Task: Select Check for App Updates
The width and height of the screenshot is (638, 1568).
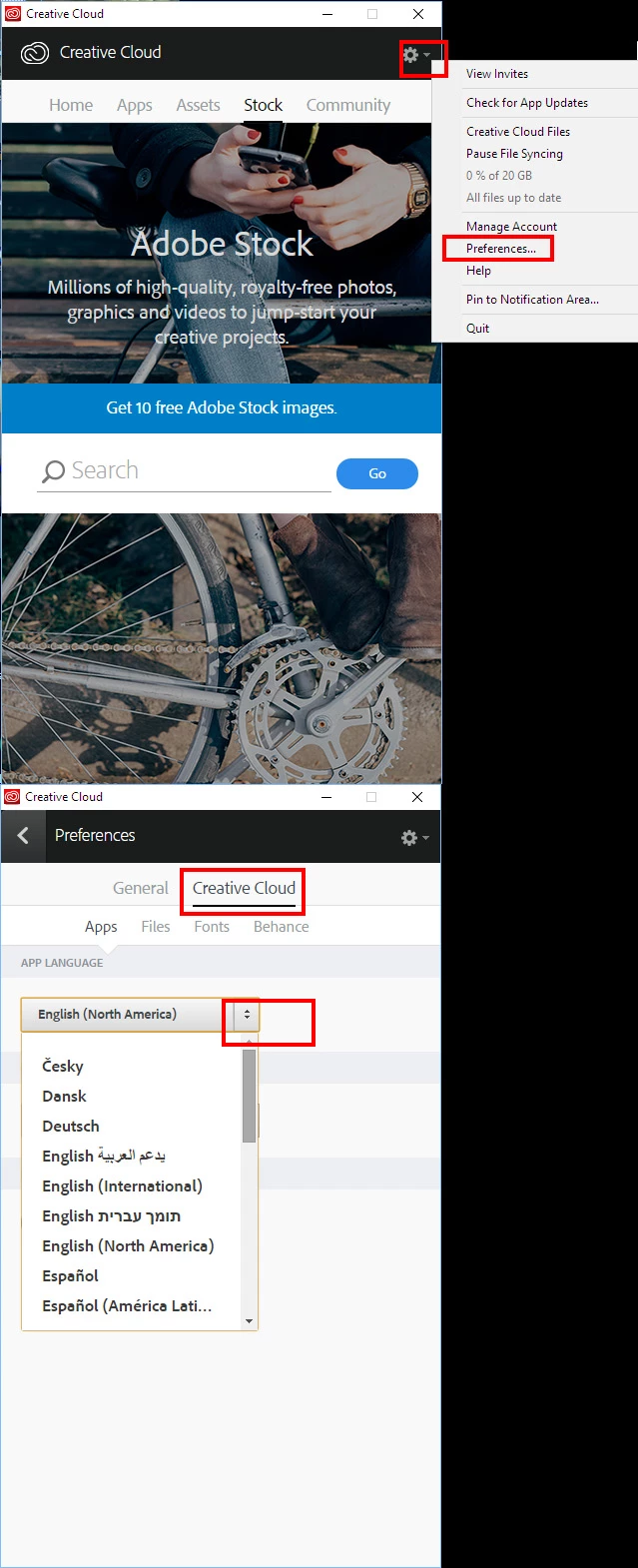Action: [x=527, y=103]
